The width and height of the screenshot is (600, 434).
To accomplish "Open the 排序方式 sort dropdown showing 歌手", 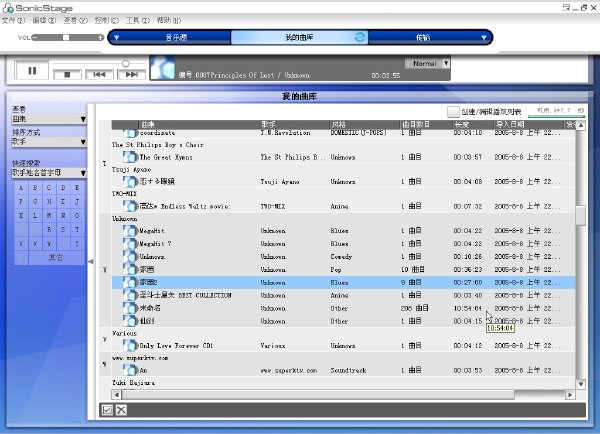I will pos(49,142).
